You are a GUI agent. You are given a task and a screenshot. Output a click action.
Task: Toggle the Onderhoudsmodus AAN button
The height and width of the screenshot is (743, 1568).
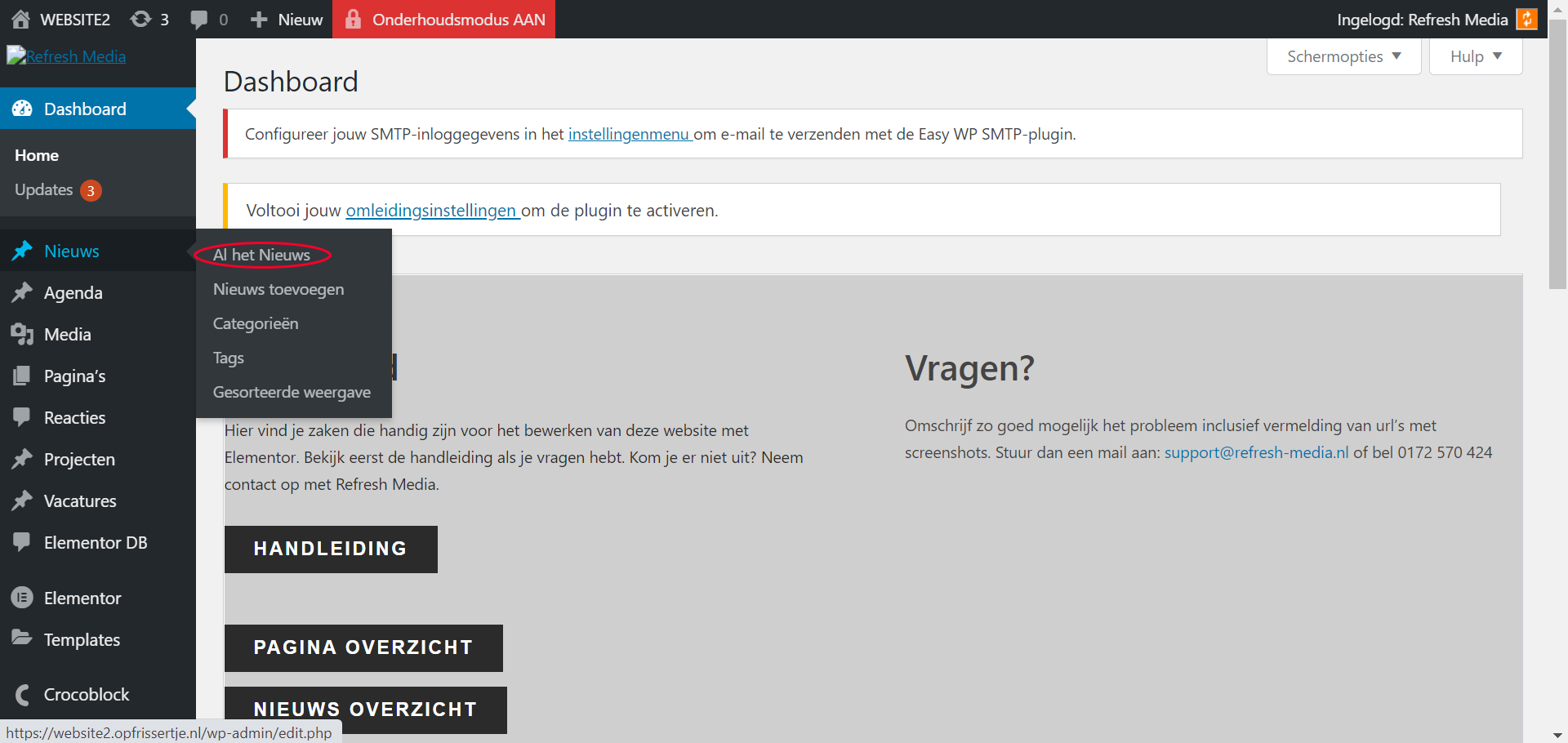pos(443,19)
